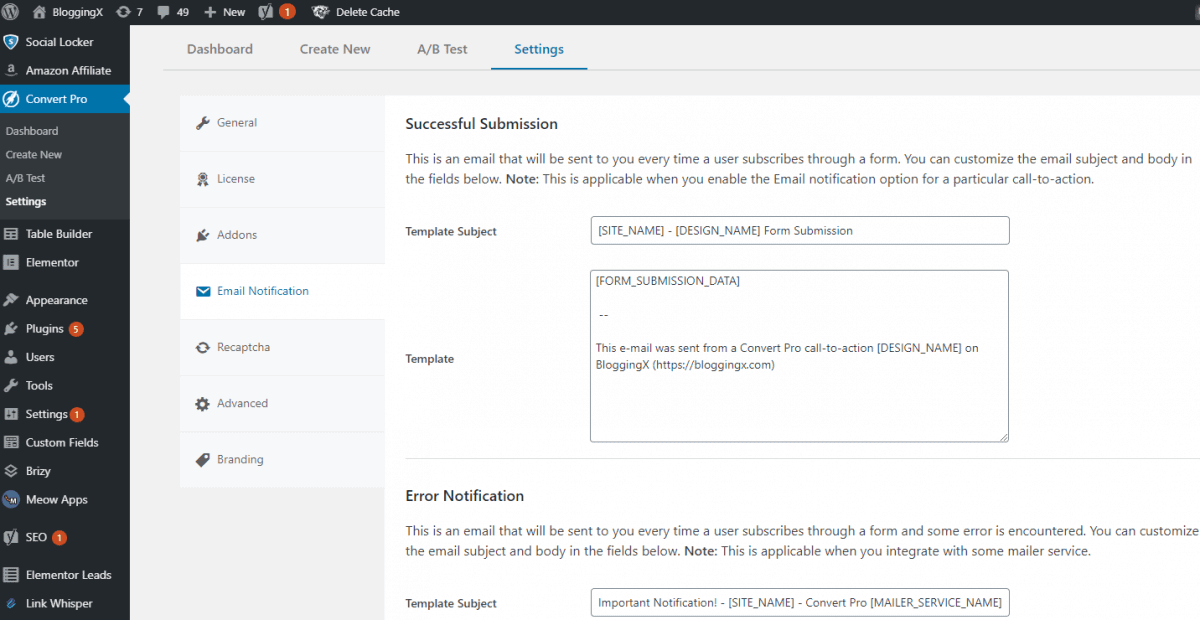Screen dimensions: 1200x620
Task: Focus the Successful Submission Template Subject field
Action: pos(800,230)
